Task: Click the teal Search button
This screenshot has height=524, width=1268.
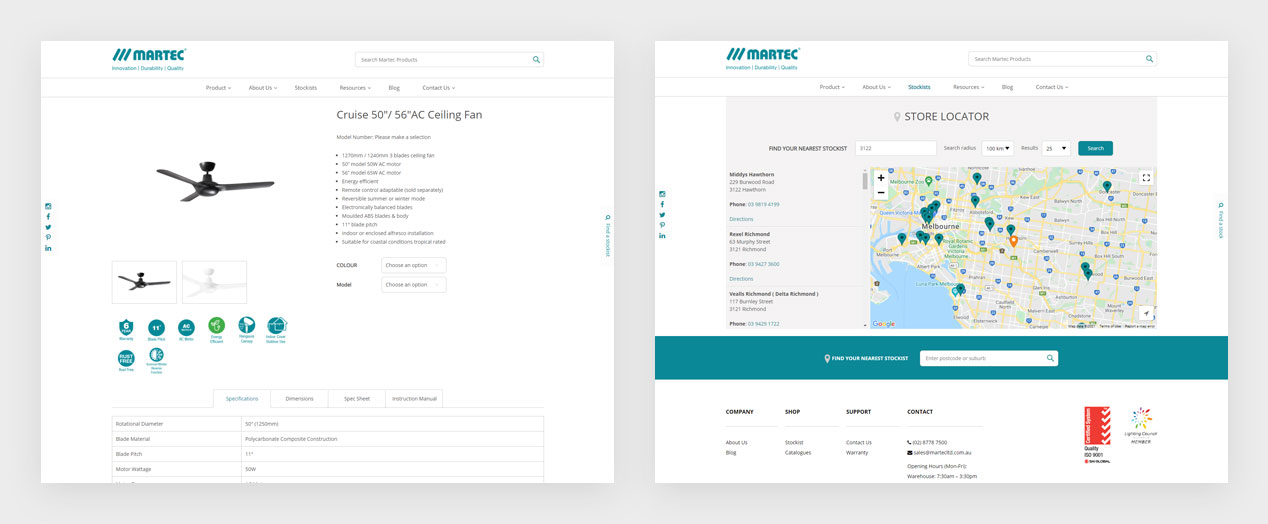Action: point(1095,148)
